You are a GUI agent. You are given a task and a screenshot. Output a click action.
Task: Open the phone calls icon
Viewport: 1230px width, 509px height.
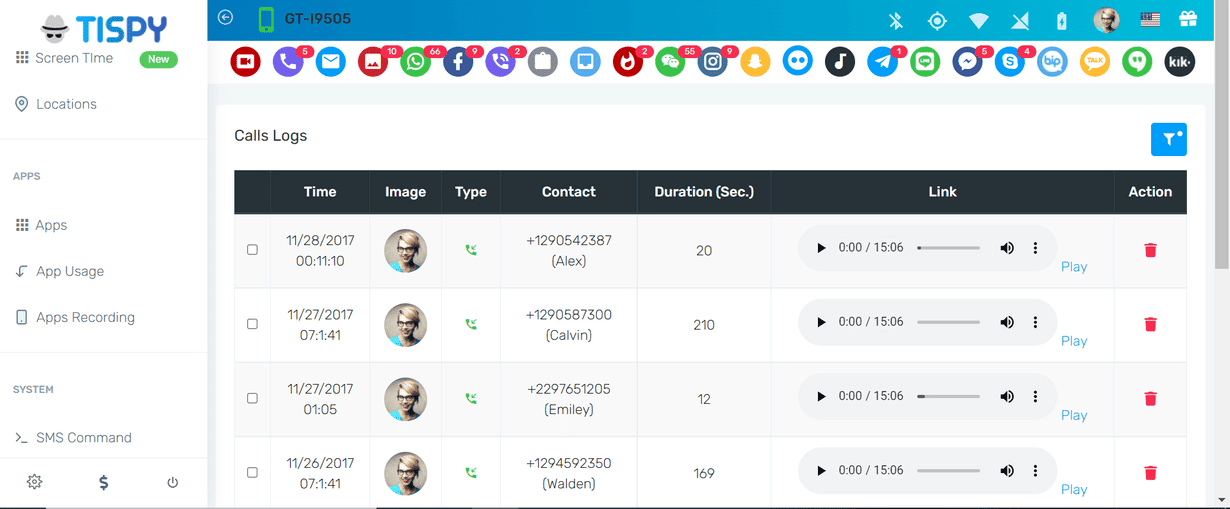(288, 62)
